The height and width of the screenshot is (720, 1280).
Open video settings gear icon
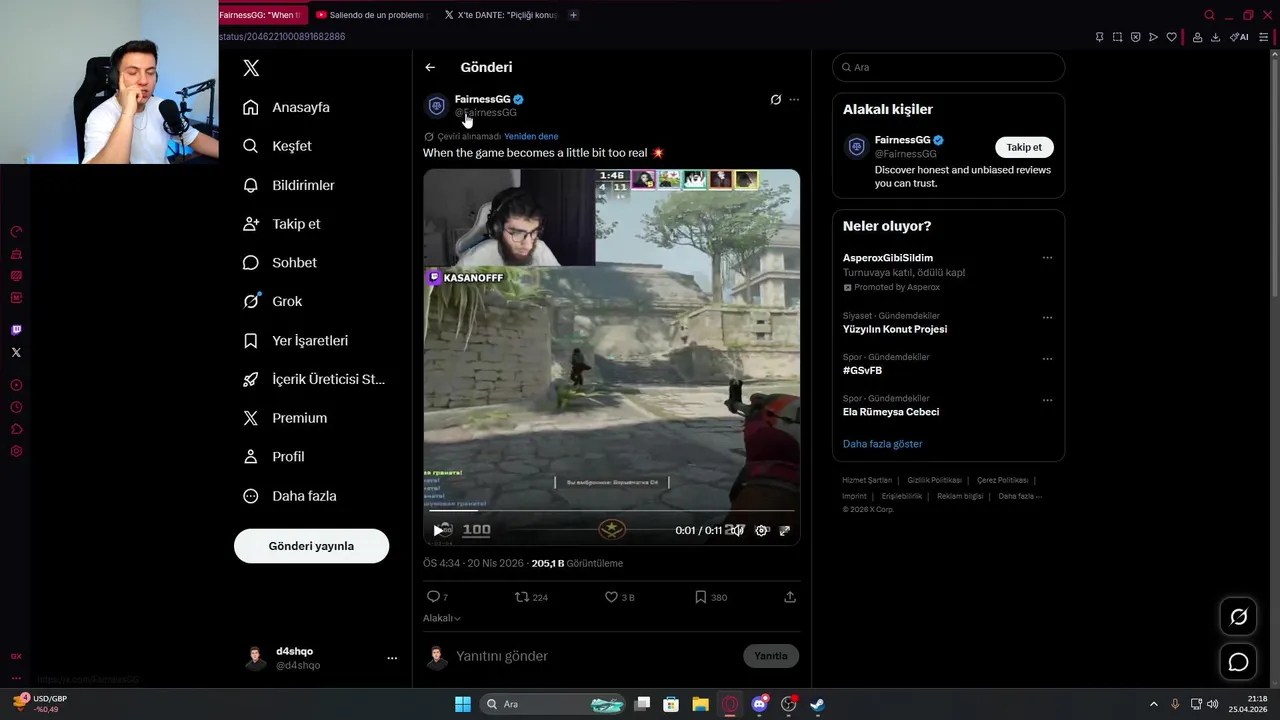point(761,531)
